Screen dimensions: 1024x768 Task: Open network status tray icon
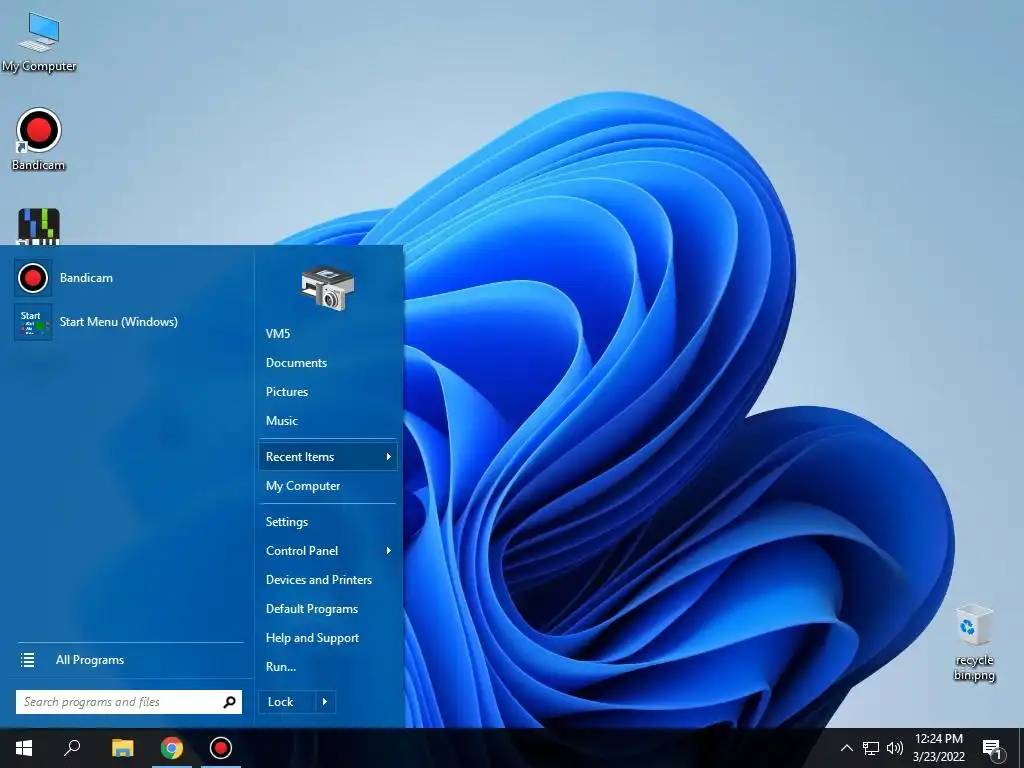(871, 748)
